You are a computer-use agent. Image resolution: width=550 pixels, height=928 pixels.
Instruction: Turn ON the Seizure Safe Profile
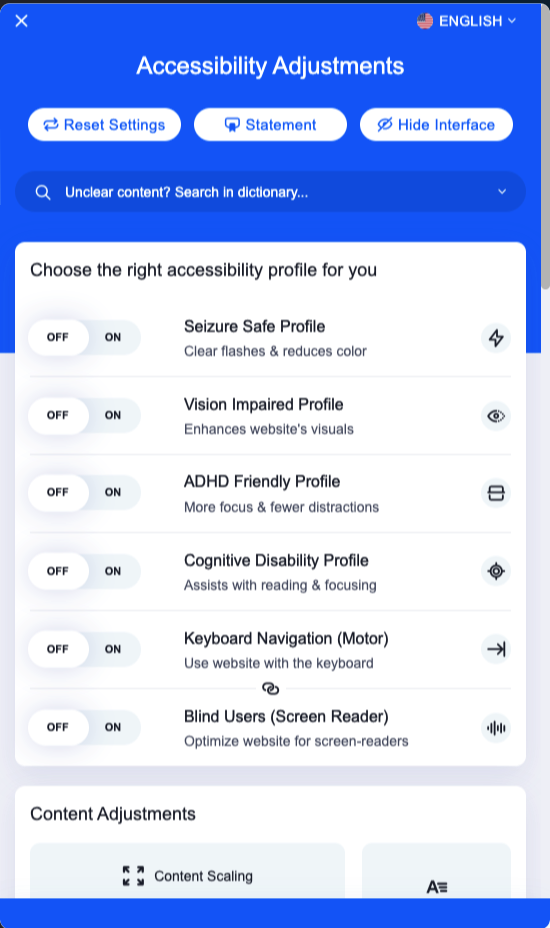[113, 337]
